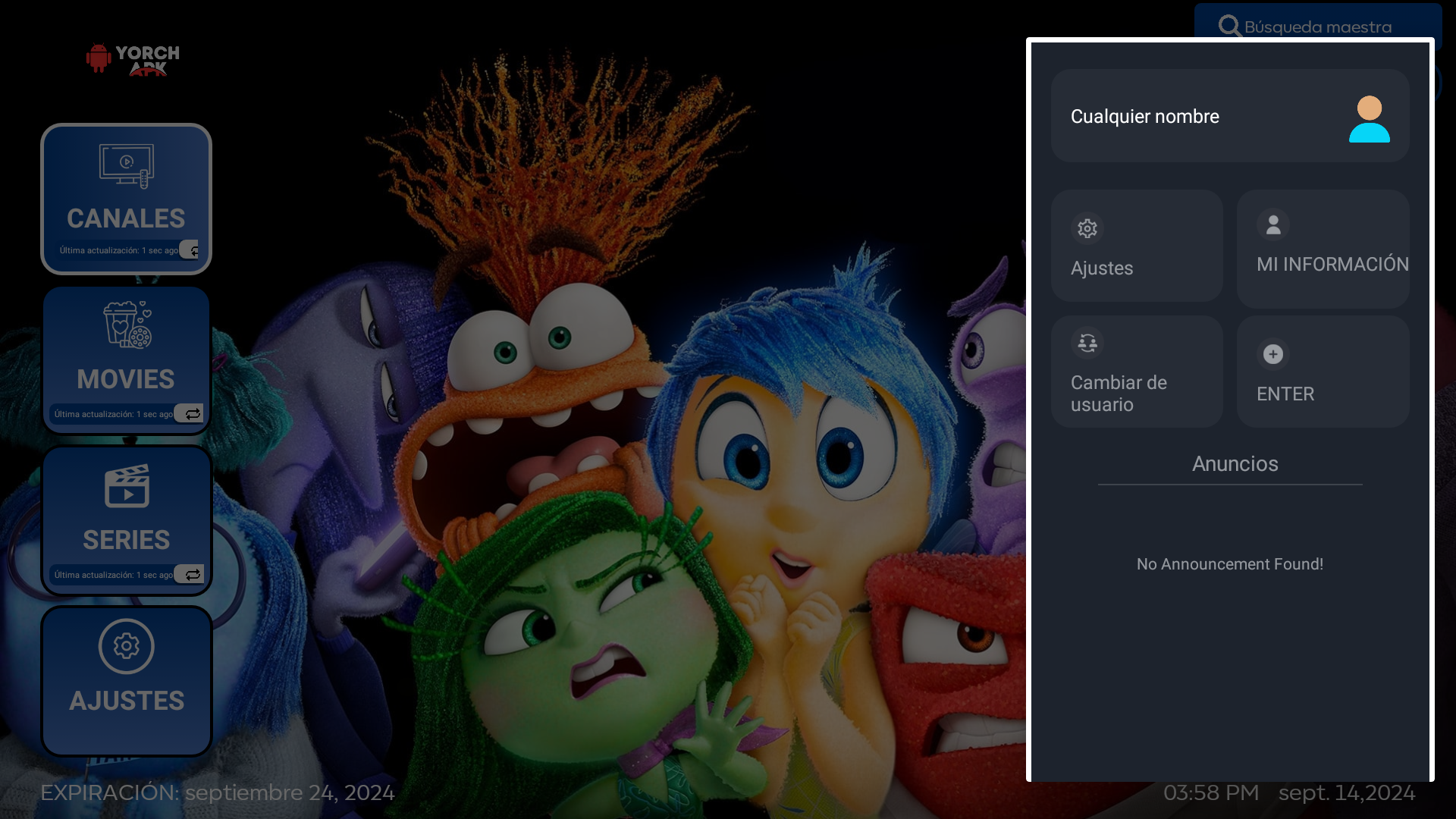
Task: Refresh the MOVIES list icon
Action: [x=193, y=414]
